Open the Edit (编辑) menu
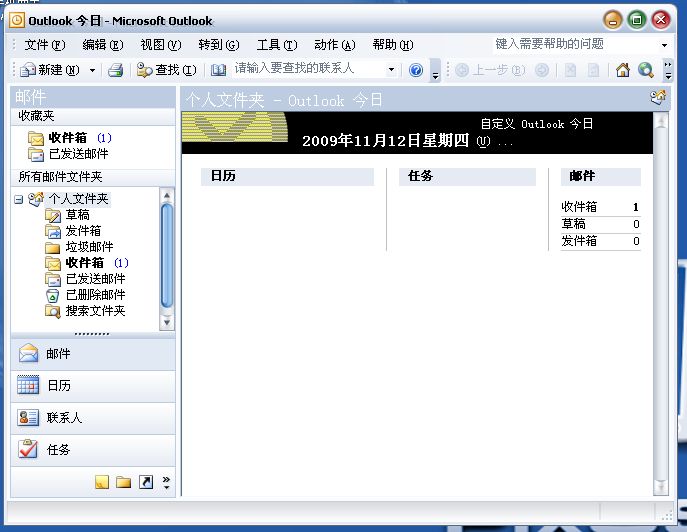 [x=103, y=45]
